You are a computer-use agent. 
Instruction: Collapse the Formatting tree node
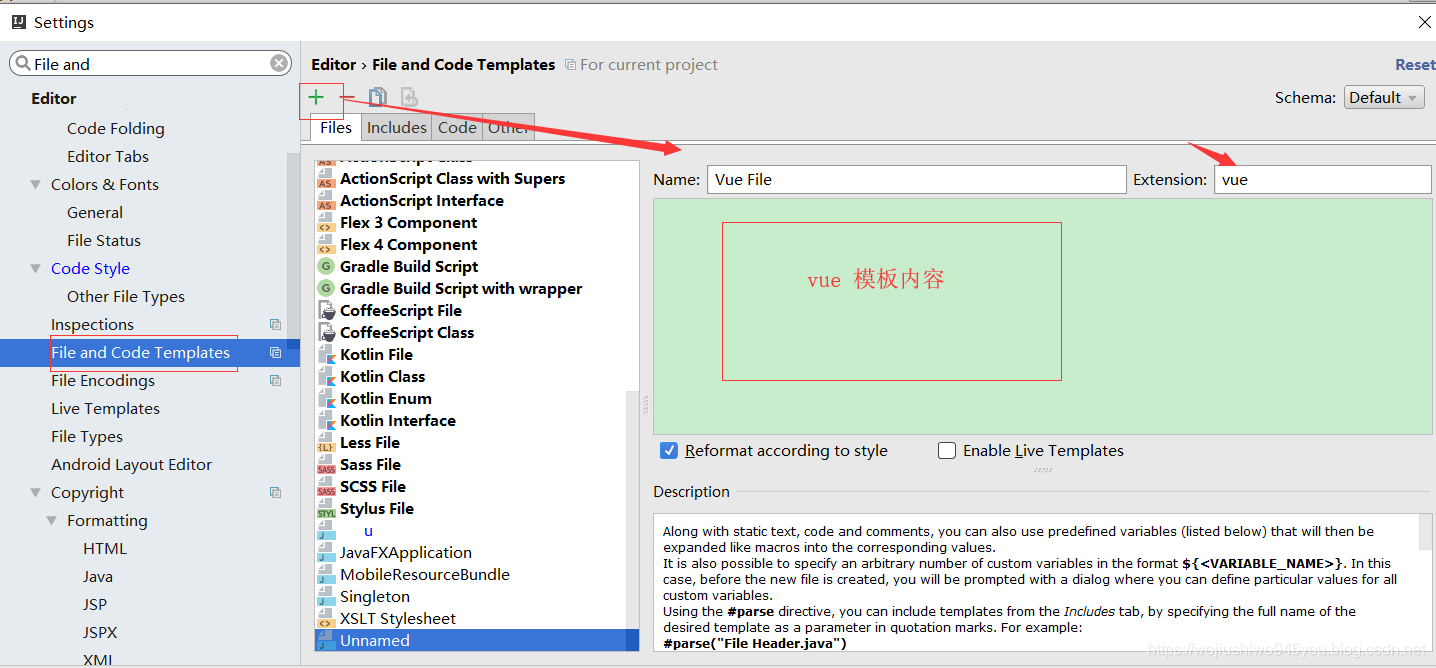52,520
